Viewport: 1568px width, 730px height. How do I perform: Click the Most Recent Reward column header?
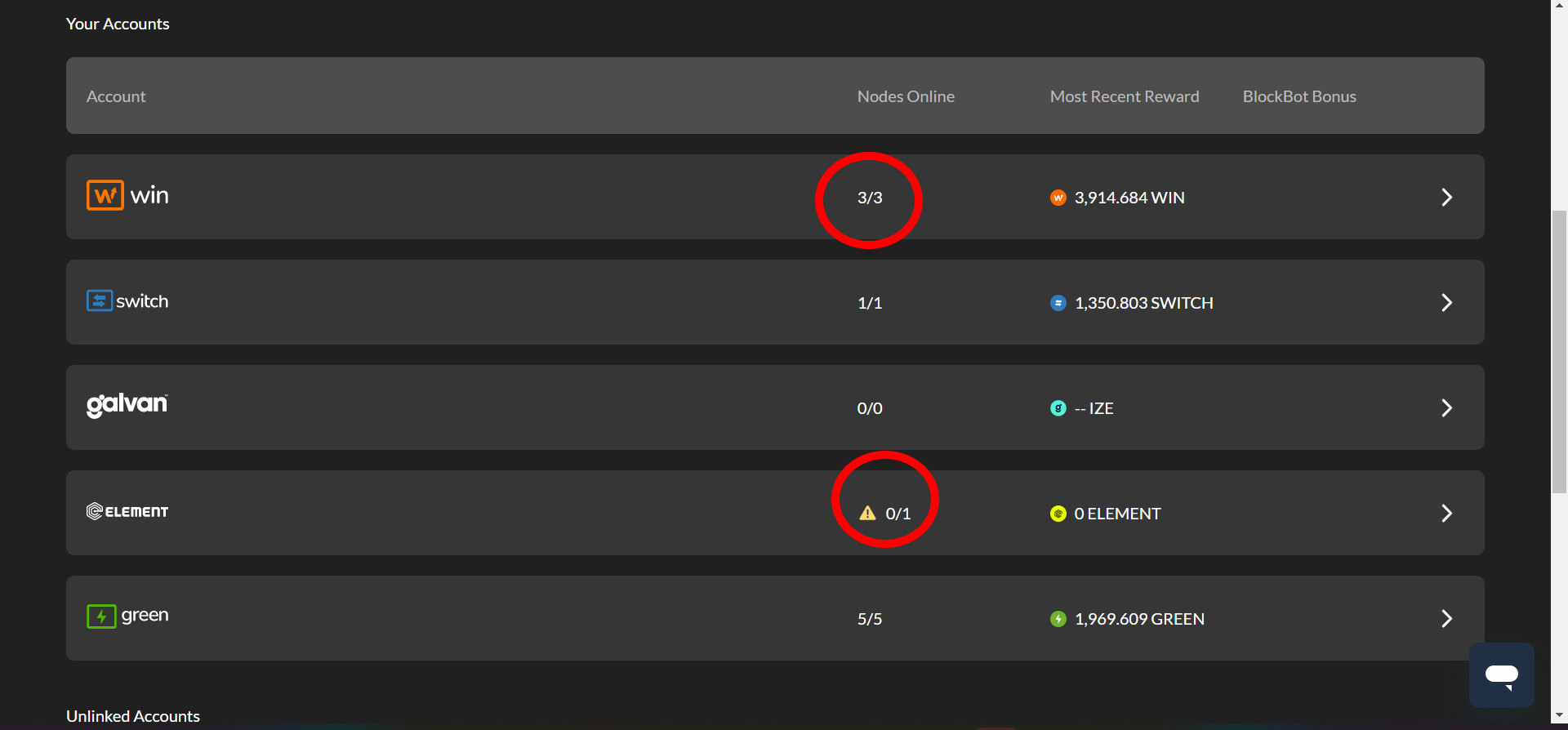[1125, 96]
